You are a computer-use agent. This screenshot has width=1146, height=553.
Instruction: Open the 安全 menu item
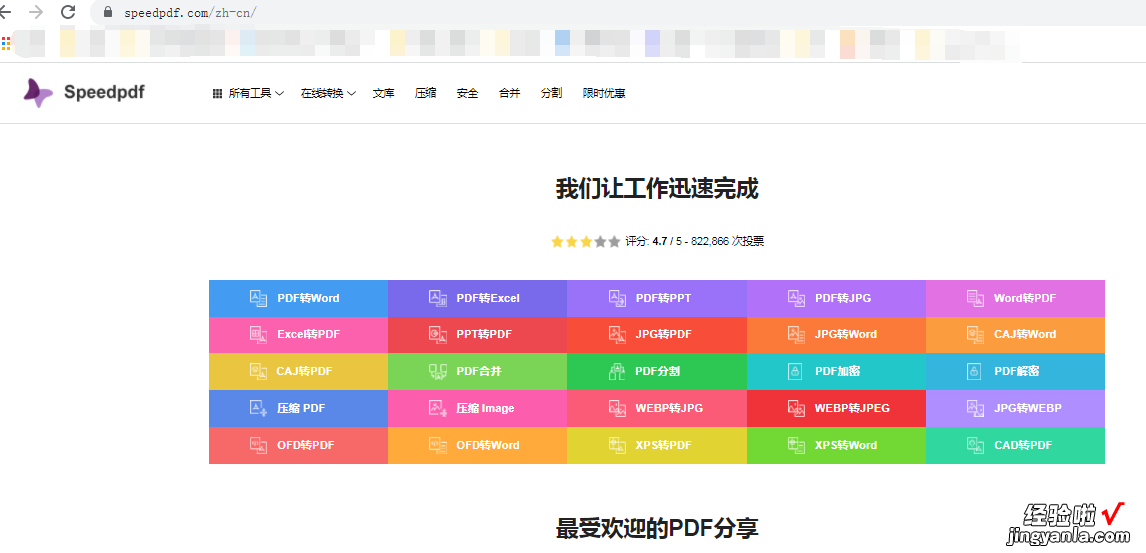point(468,93)
